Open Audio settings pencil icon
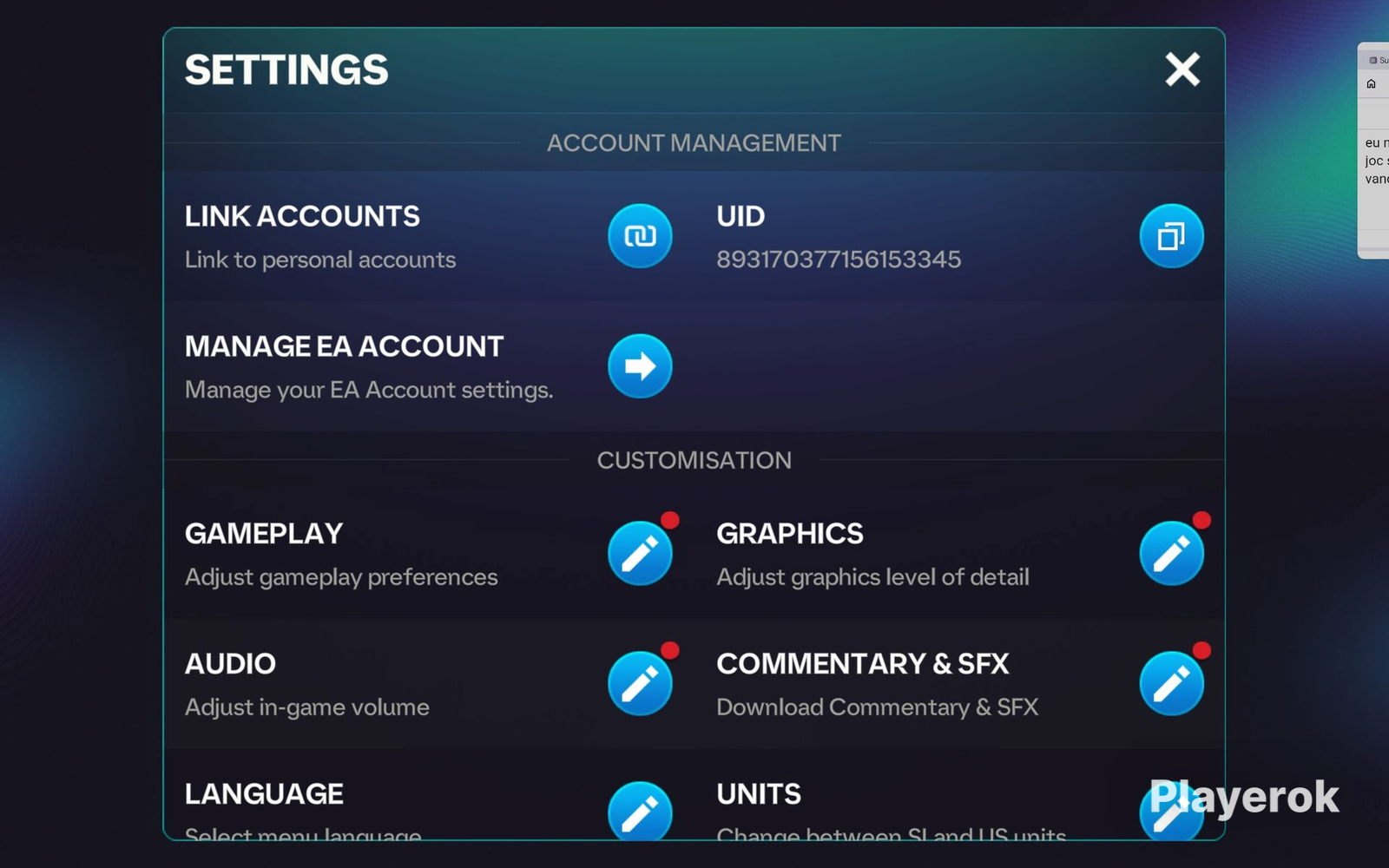1389x868 pixels. tap(640, 684)
